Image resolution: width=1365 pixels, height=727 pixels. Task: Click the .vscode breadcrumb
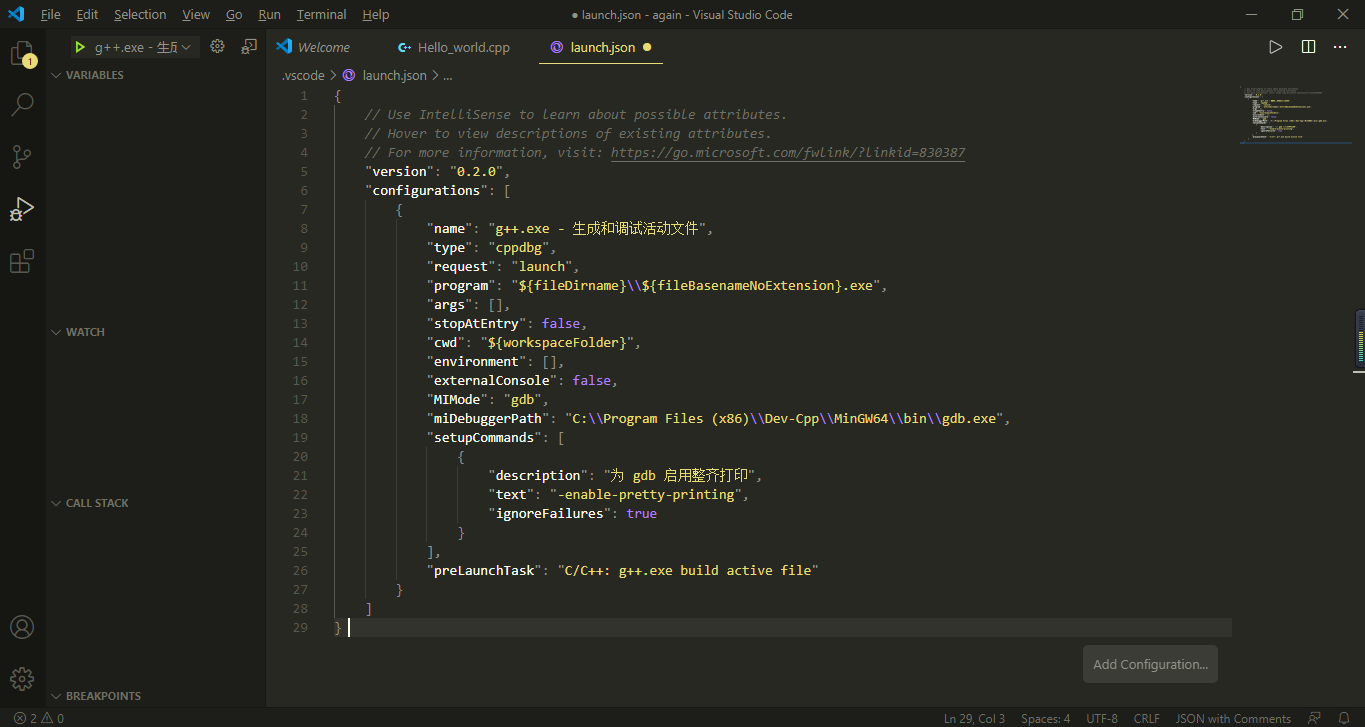pyautogui.click(x=303, y=75)
